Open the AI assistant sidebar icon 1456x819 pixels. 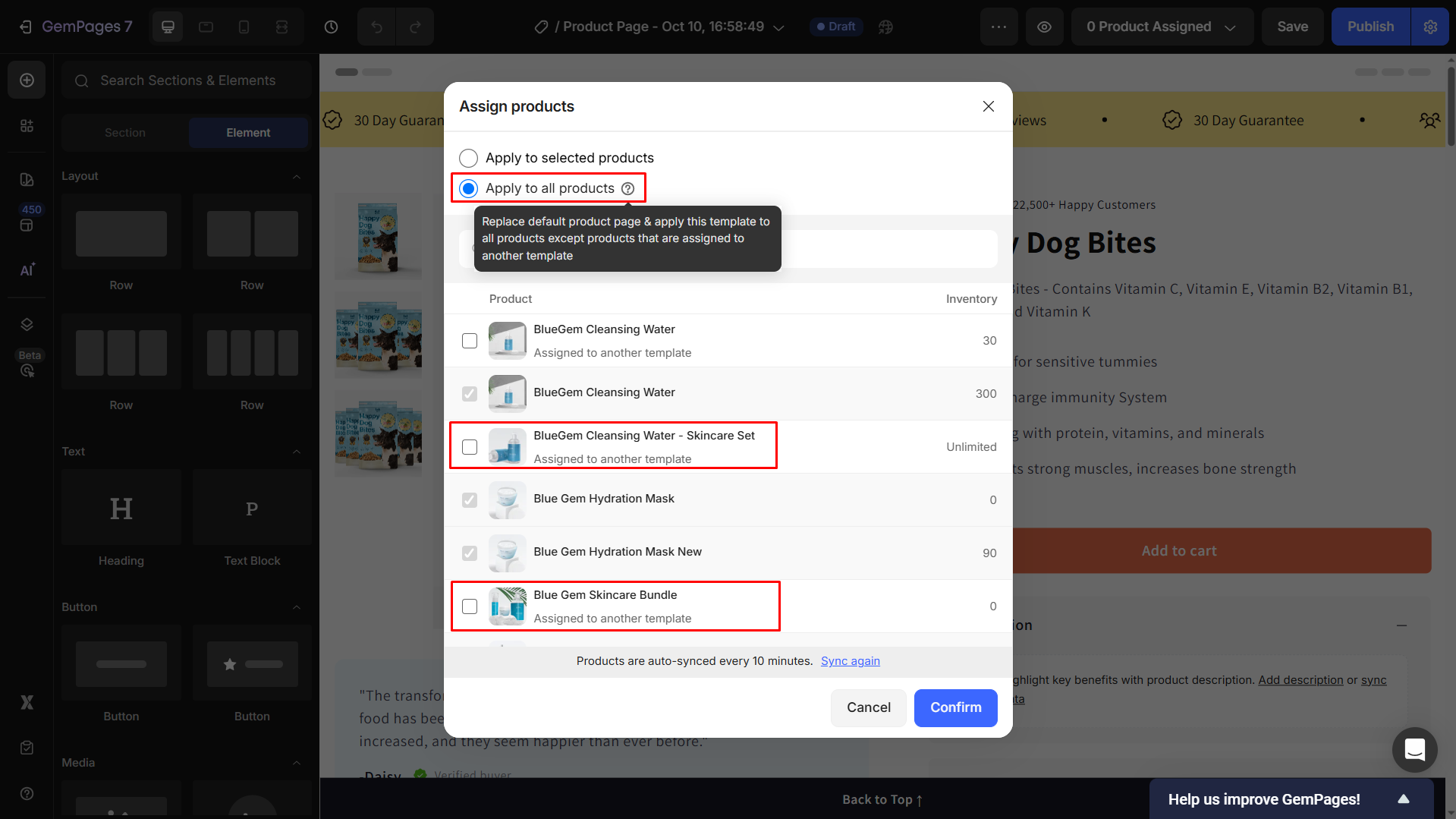[27, 270]
